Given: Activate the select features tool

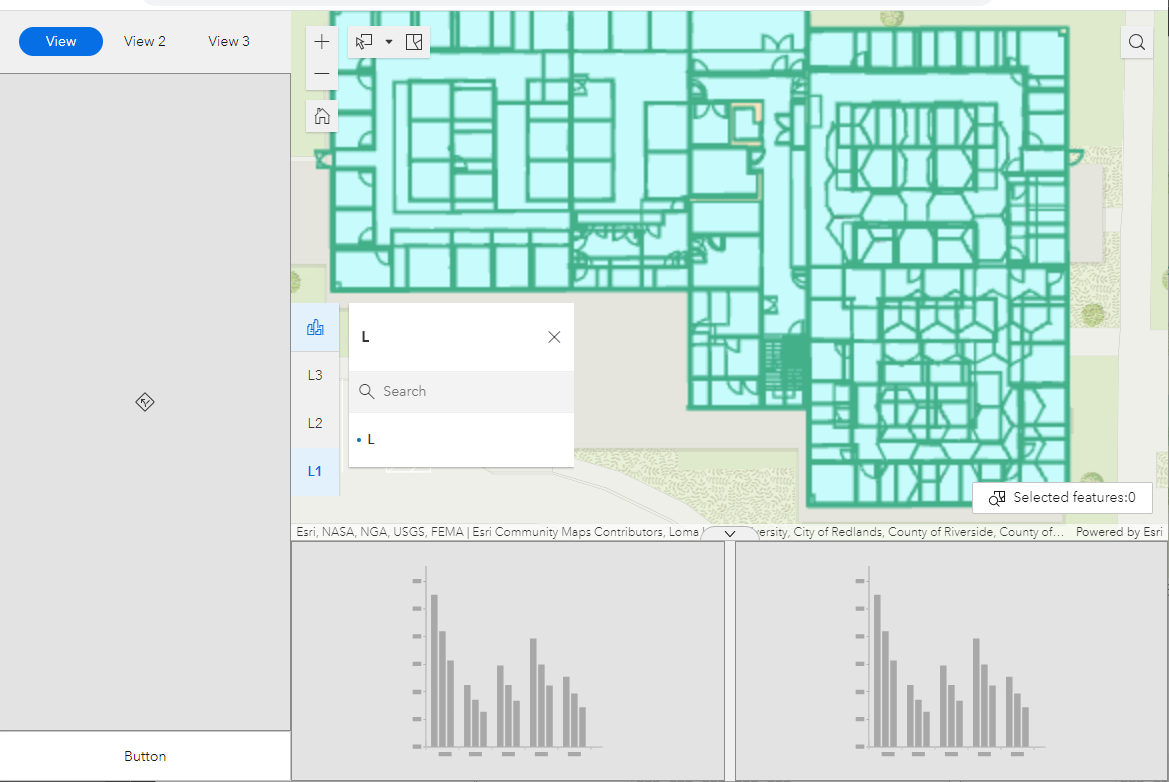Looking at the screenshot, I should tap(362, 41).
